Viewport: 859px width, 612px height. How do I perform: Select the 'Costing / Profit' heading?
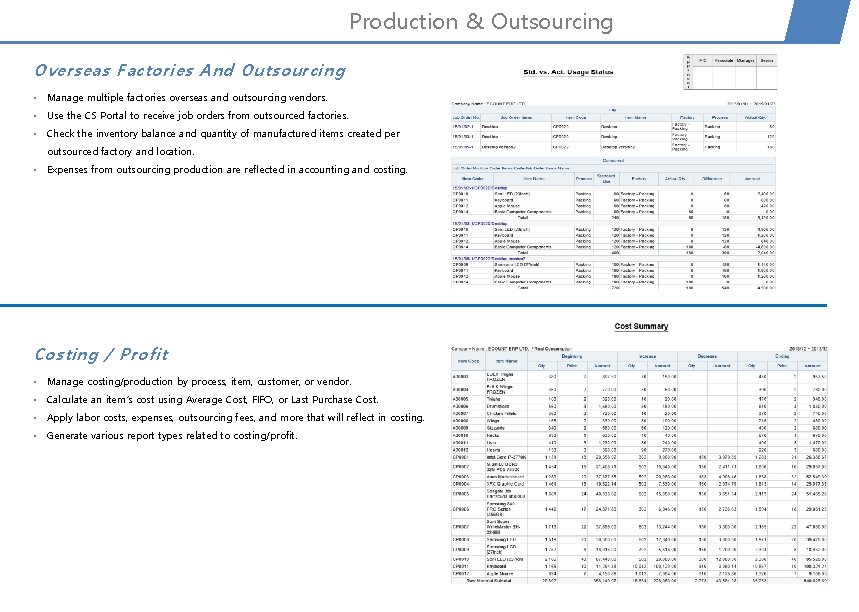101,354
